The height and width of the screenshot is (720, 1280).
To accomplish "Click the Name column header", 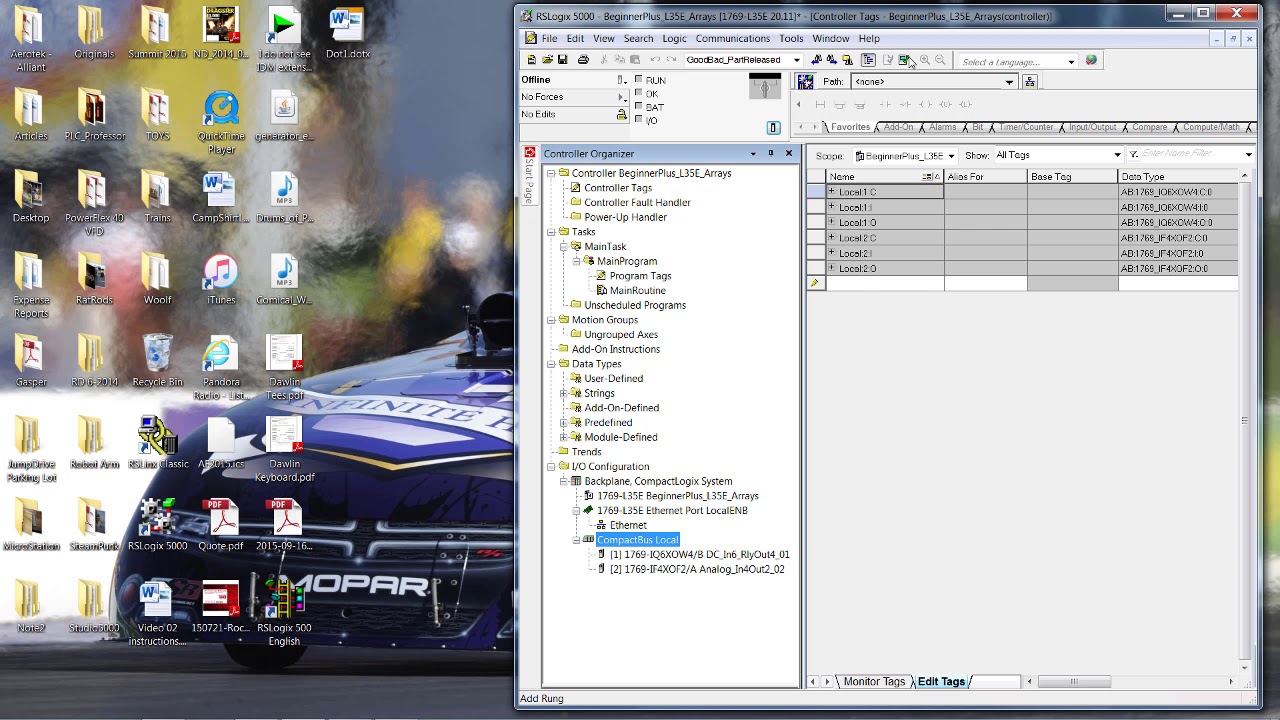I will pos(885,177).
